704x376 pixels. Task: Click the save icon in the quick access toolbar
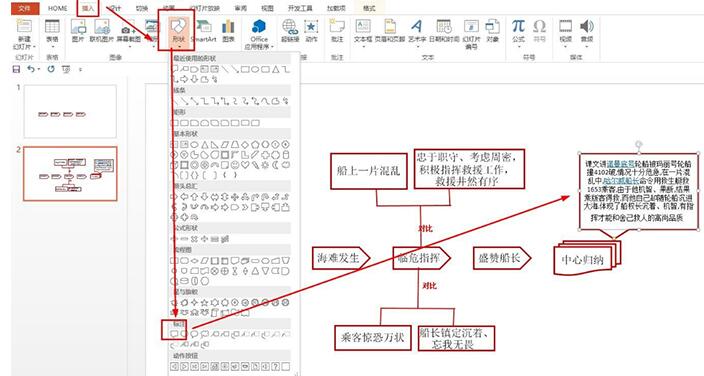pos(16,69)
